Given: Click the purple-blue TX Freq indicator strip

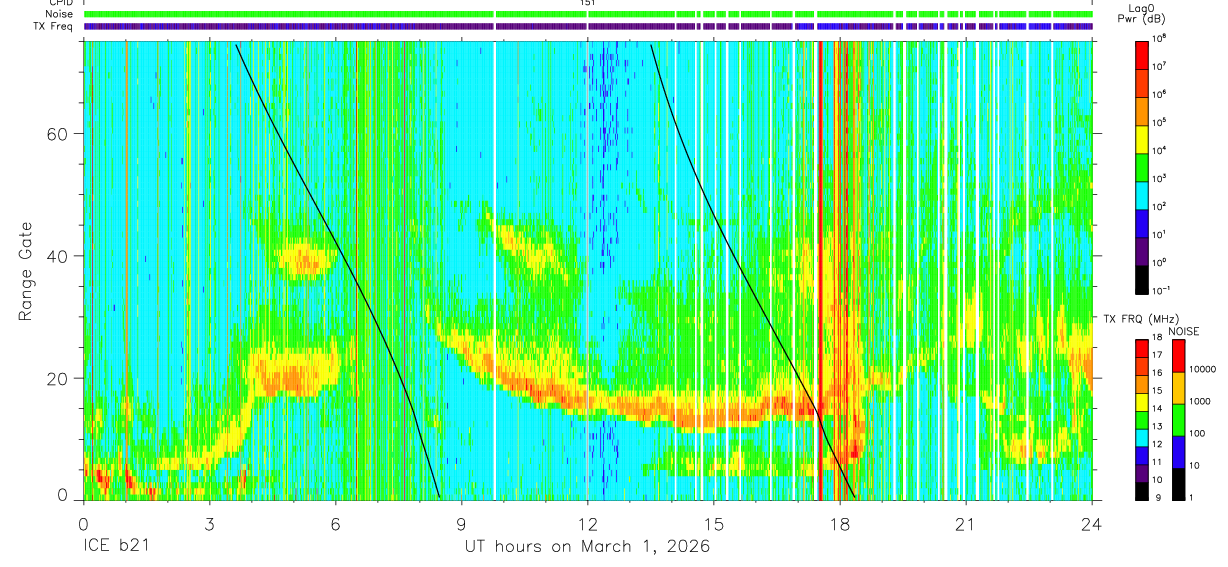Looking at the screenshot, I should point(588,26).
